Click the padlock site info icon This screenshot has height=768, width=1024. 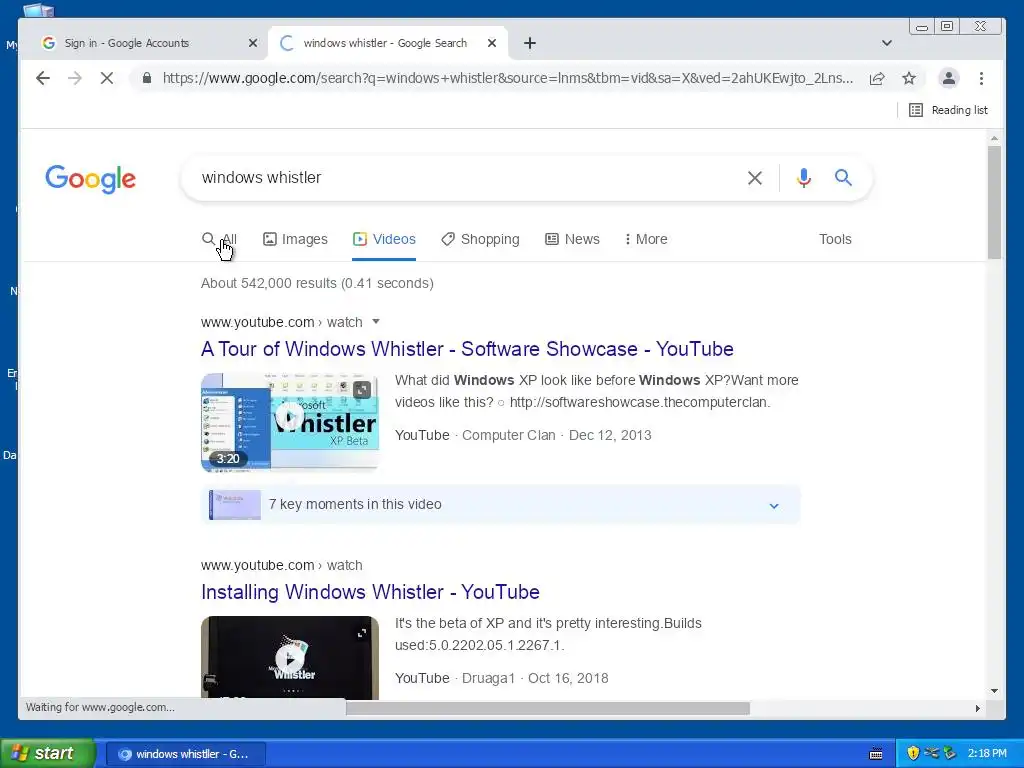tap(147, 78)
